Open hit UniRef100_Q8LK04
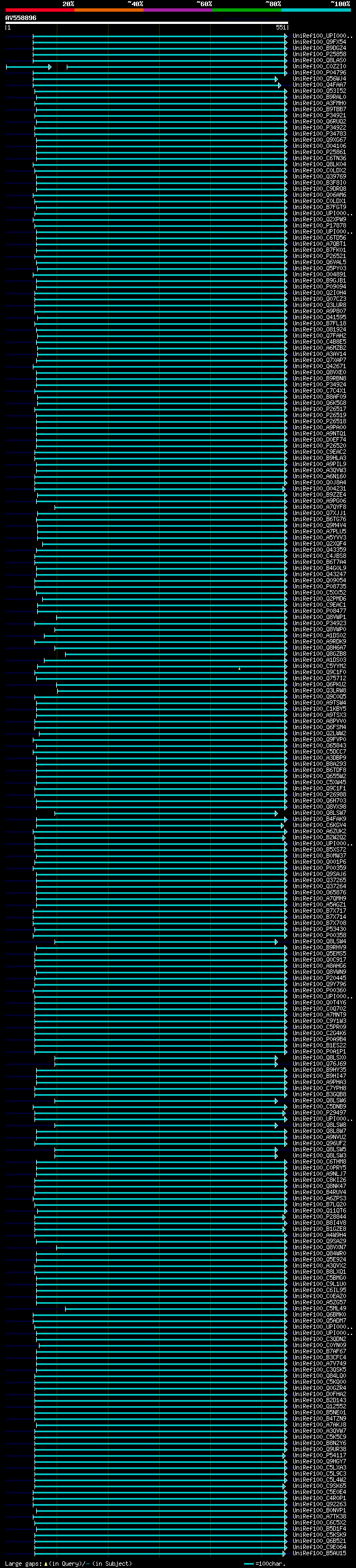 tap(319, 164)
